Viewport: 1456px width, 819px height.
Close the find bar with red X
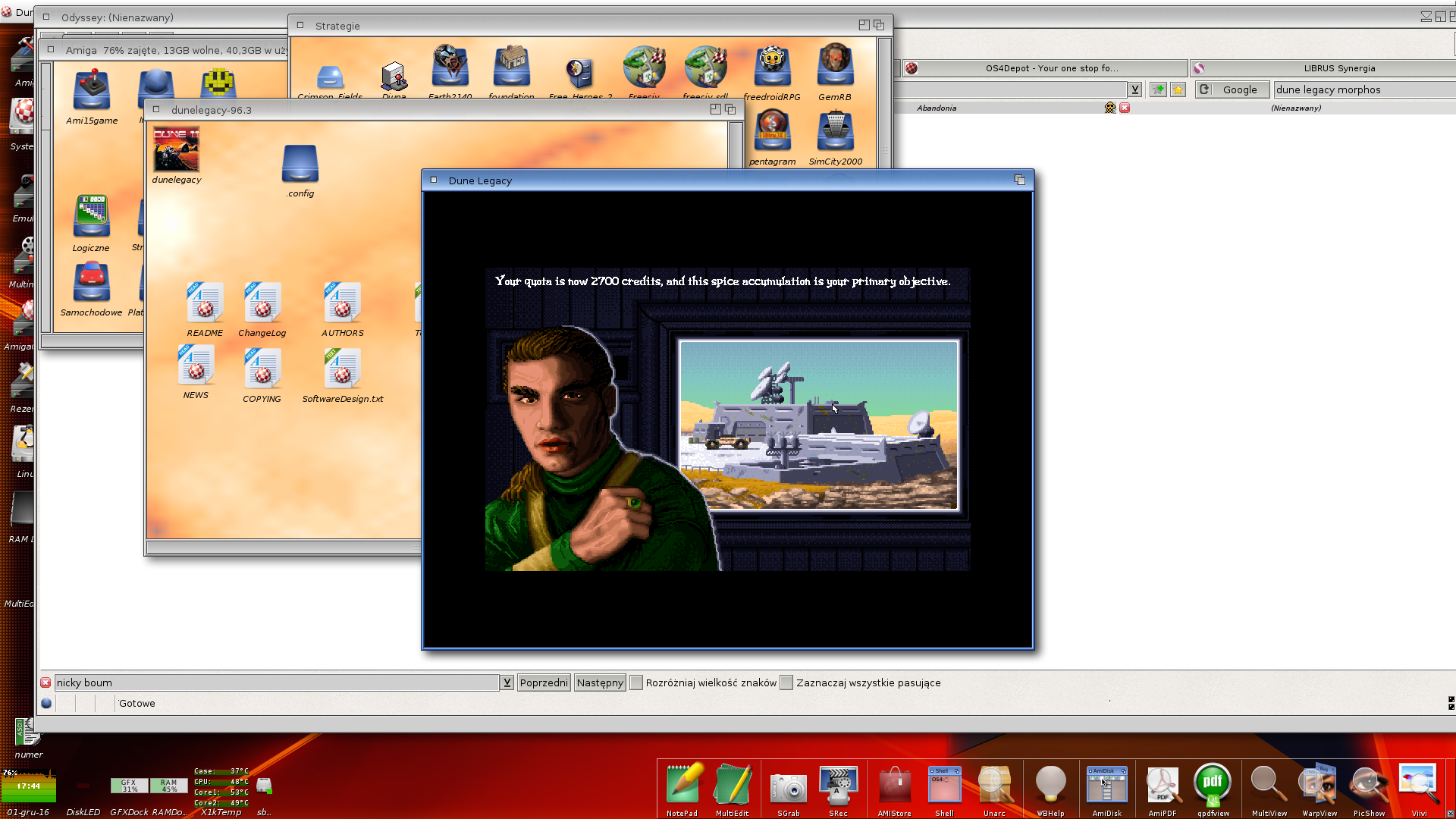click(x=45, y=682)
